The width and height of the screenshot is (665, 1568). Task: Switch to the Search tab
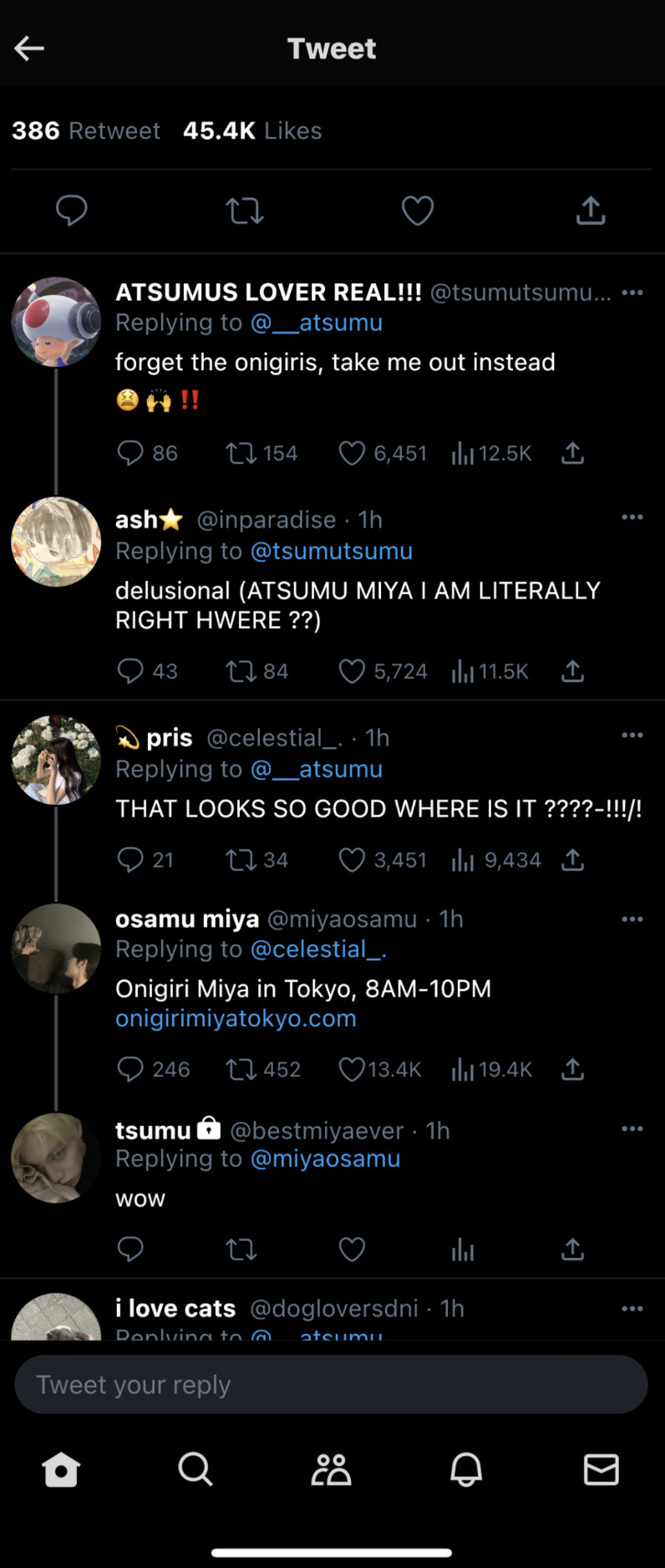click(195, 1469)
